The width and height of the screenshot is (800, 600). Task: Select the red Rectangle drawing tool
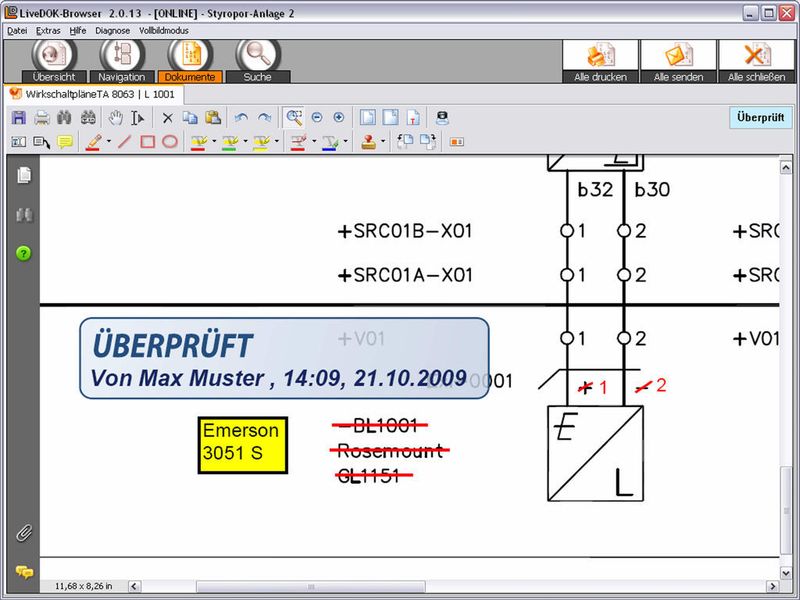[x=147, y=142]
